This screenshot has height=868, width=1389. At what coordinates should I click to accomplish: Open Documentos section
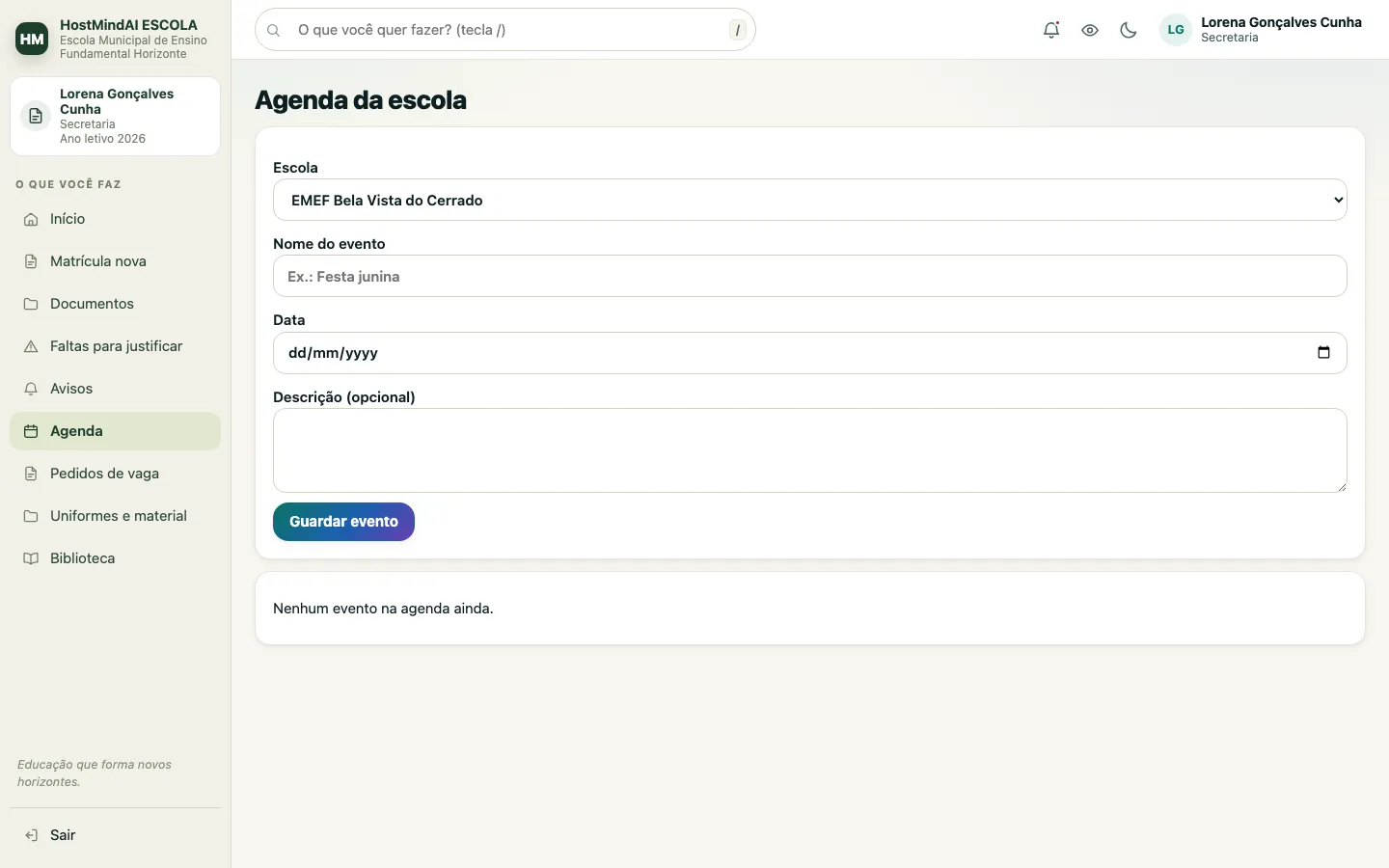[115, 304]
